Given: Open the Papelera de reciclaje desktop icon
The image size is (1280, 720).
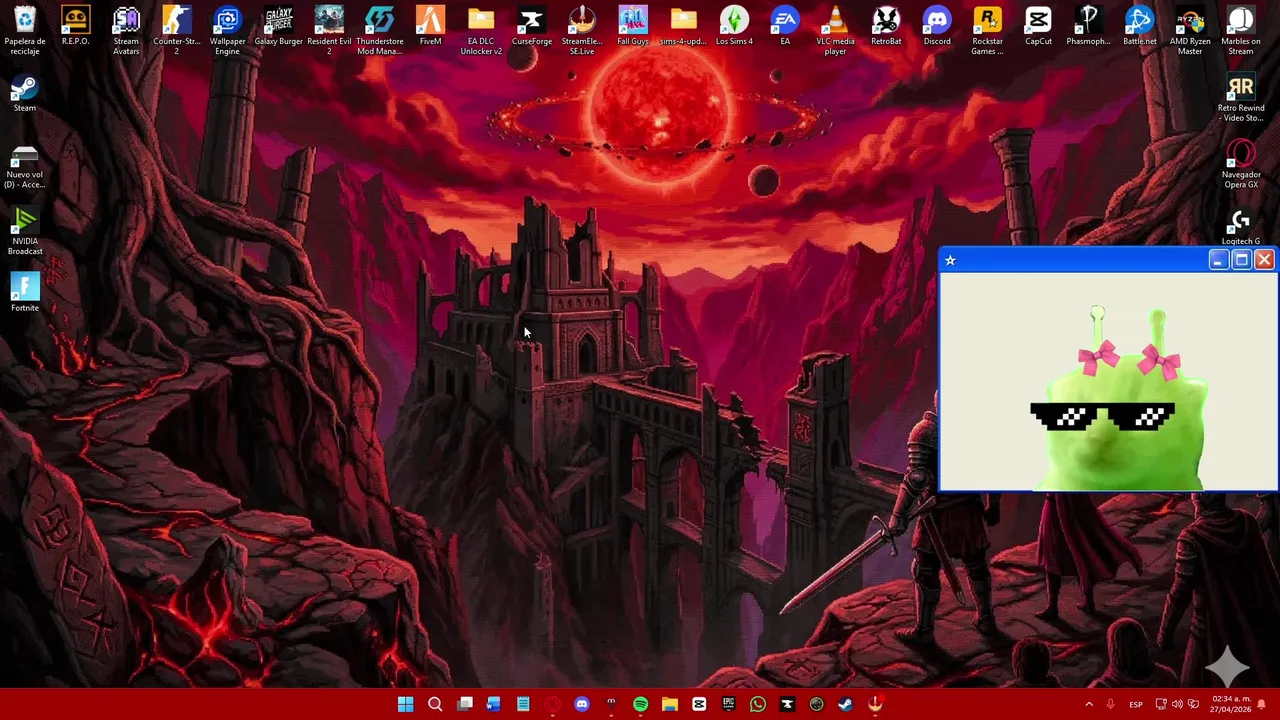Looking at the screenshot, I should (25, 28).
